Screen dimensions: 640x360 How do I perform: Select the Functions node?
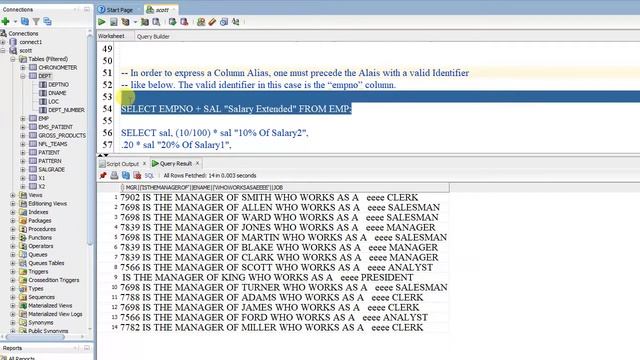[x=40, y=238]
